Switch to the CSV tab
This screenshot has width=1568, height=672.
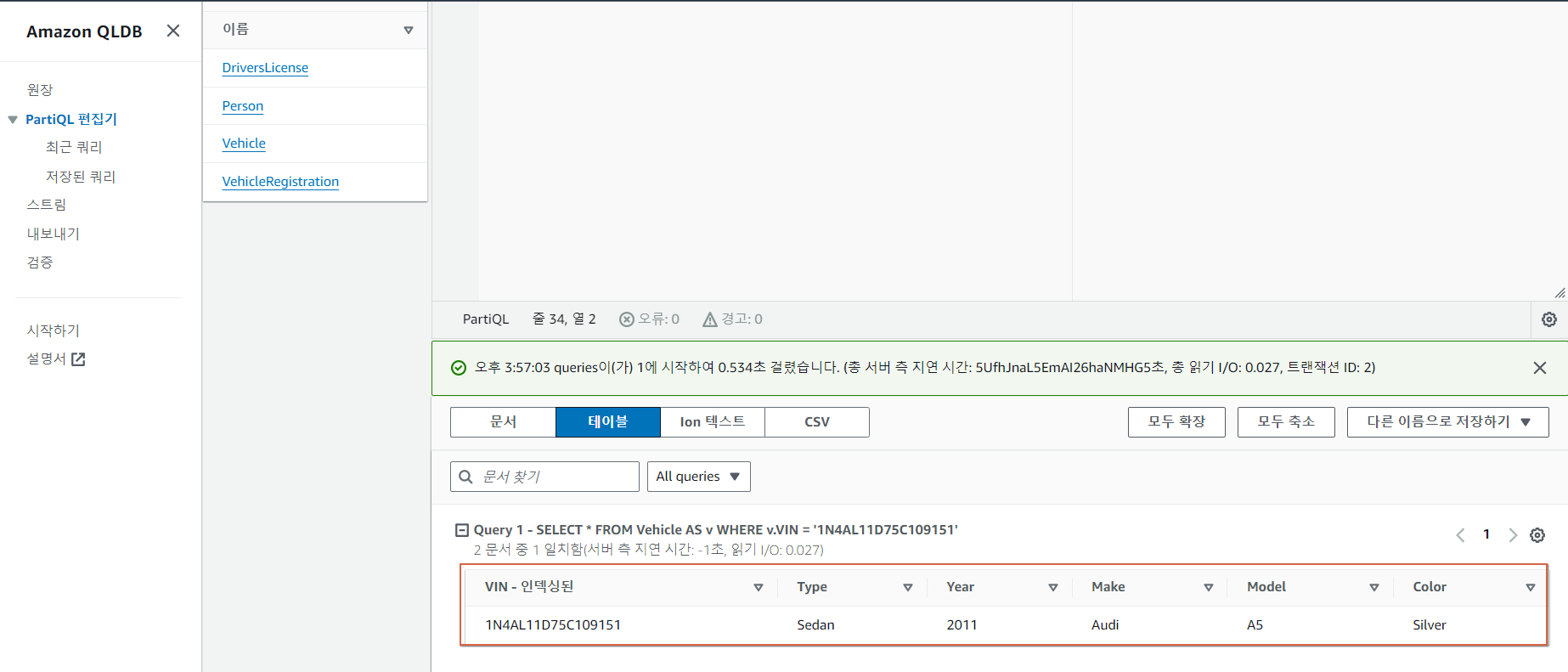(817, 422)
